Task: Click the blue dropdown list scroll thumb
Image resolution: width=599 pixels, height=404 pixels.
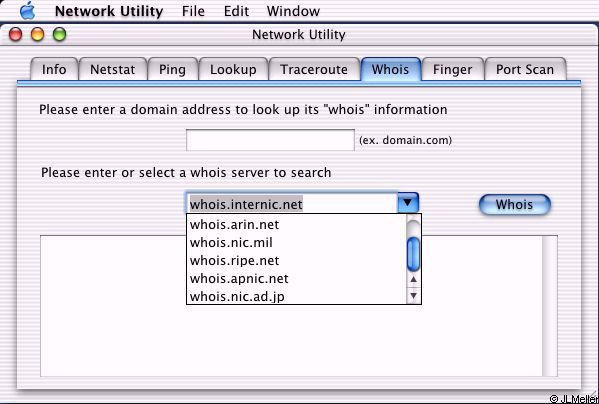Action: tap(413, 254)
